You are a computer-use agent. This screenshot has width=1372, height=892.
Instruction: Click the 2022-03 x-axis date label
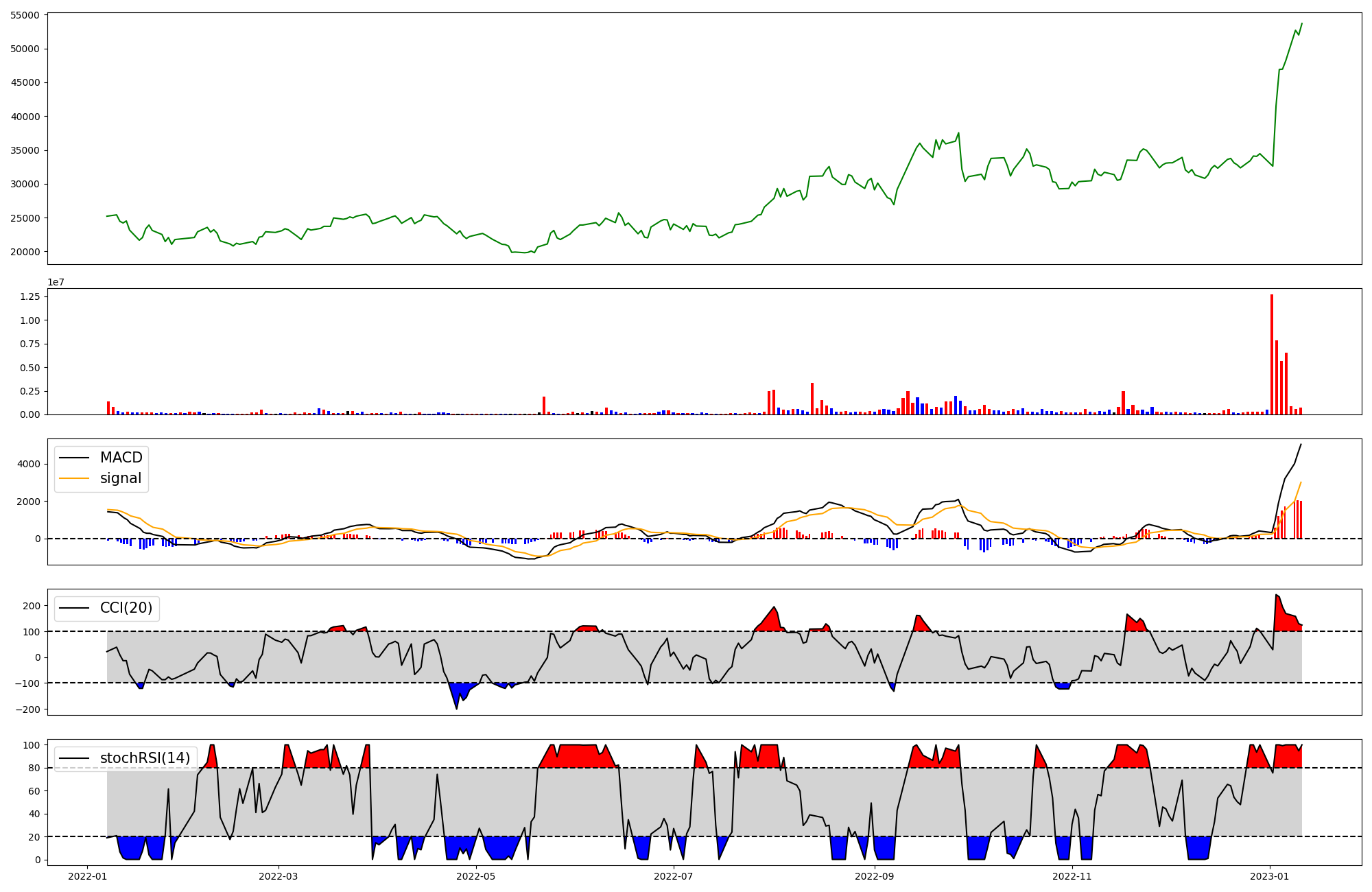tap(279, 876)
